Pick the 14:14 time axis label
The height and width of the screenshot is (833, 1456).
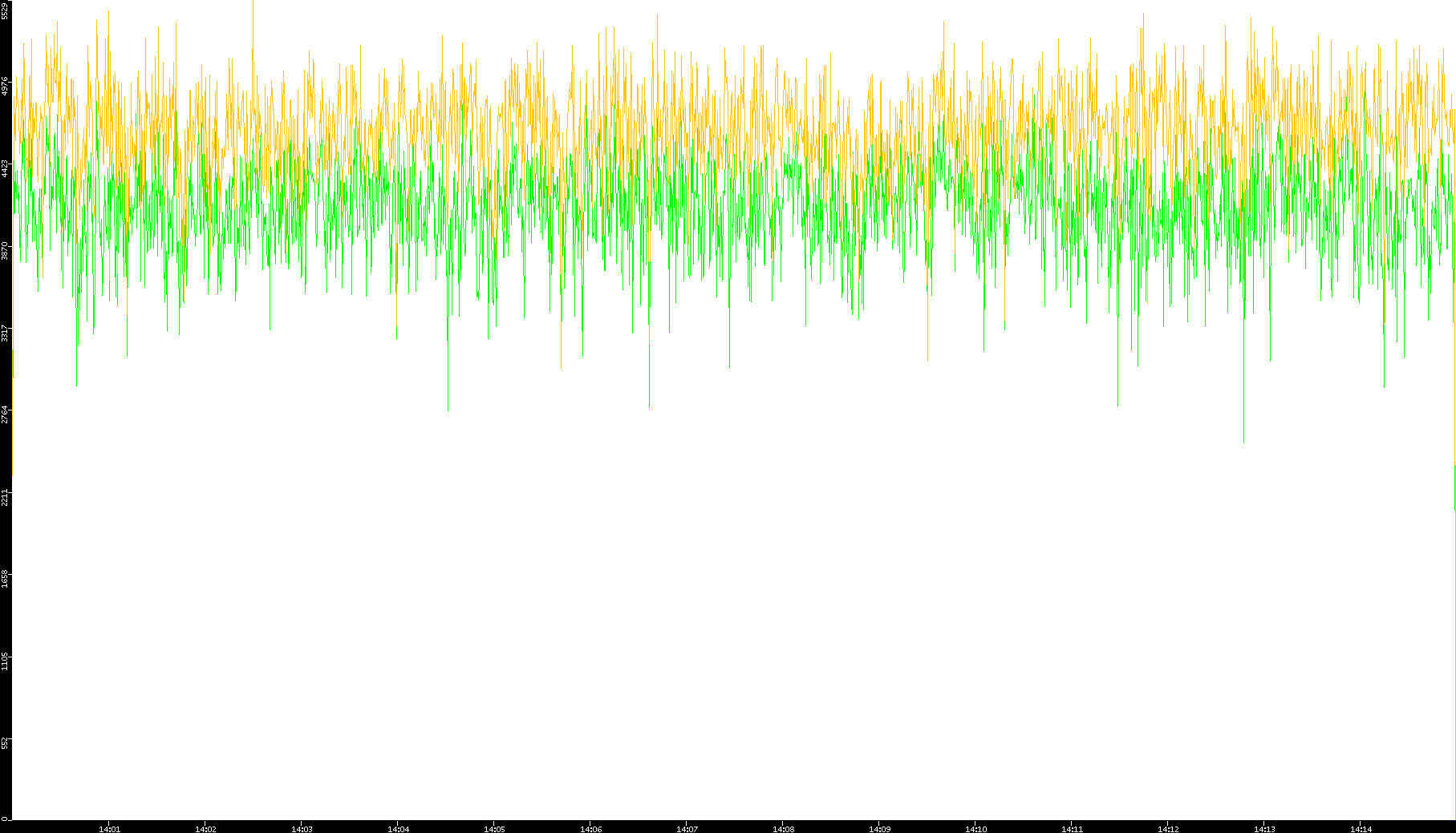1361,829
